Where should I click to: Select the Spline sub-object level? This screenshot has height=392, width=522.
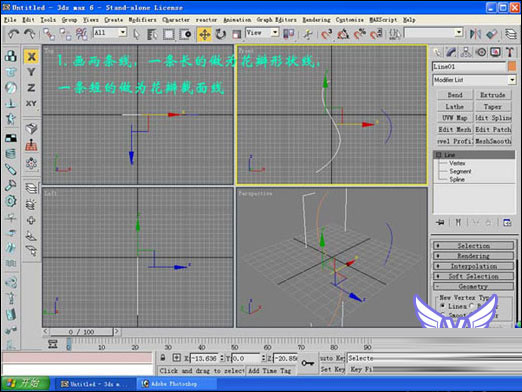pyautogui.click(x=457, y=179)
